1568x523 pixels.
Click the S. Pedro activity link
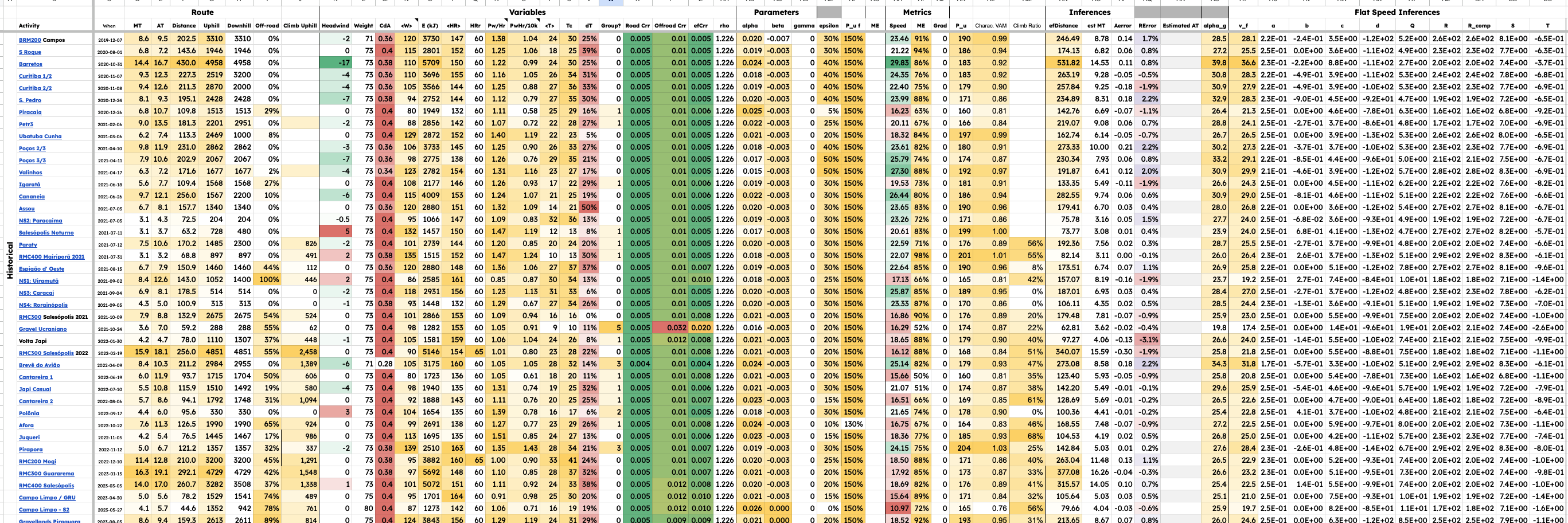tap(30, 100)
